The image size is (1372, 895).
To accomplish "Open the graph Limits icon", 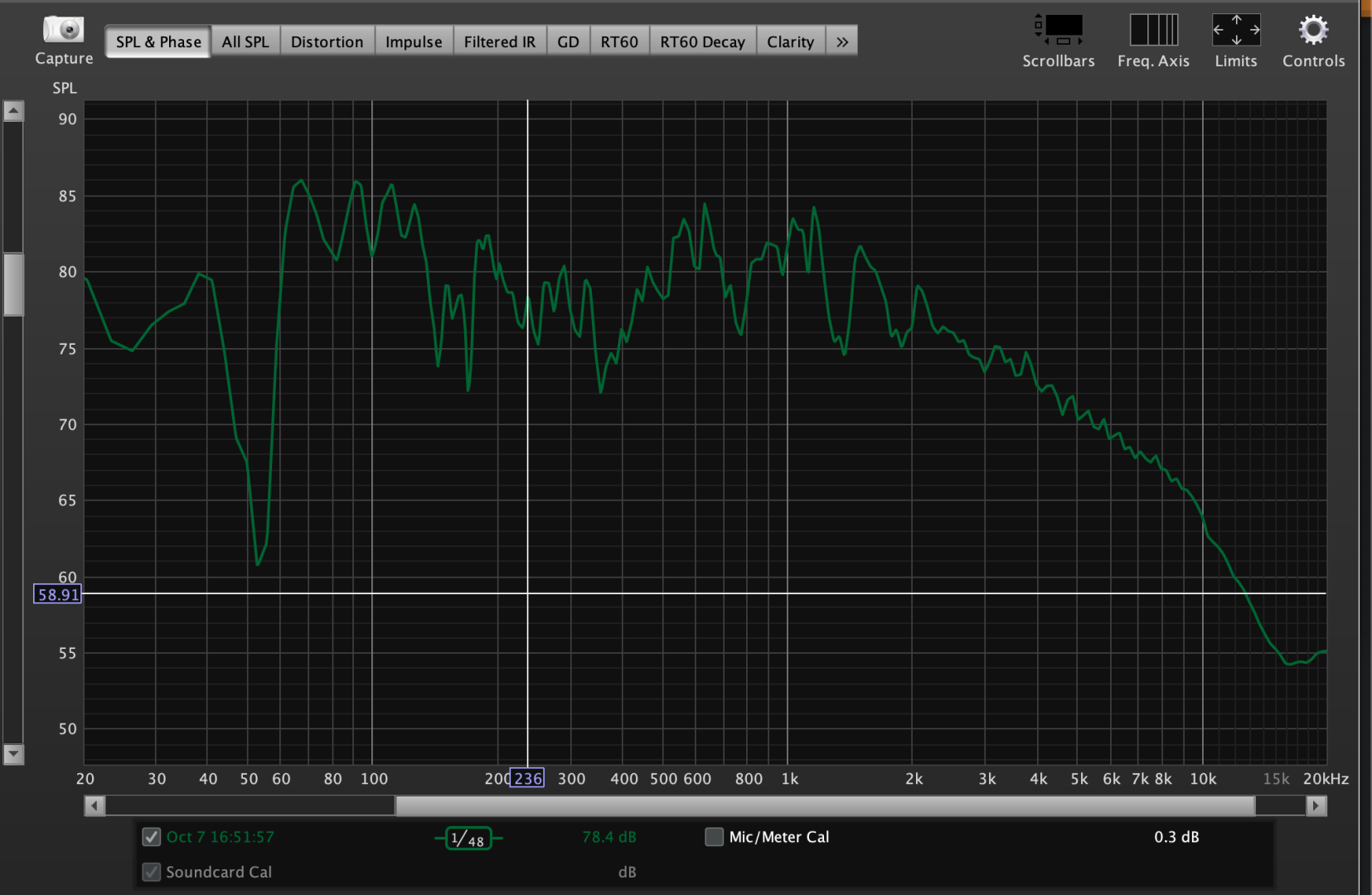I will click(1235, 30).
